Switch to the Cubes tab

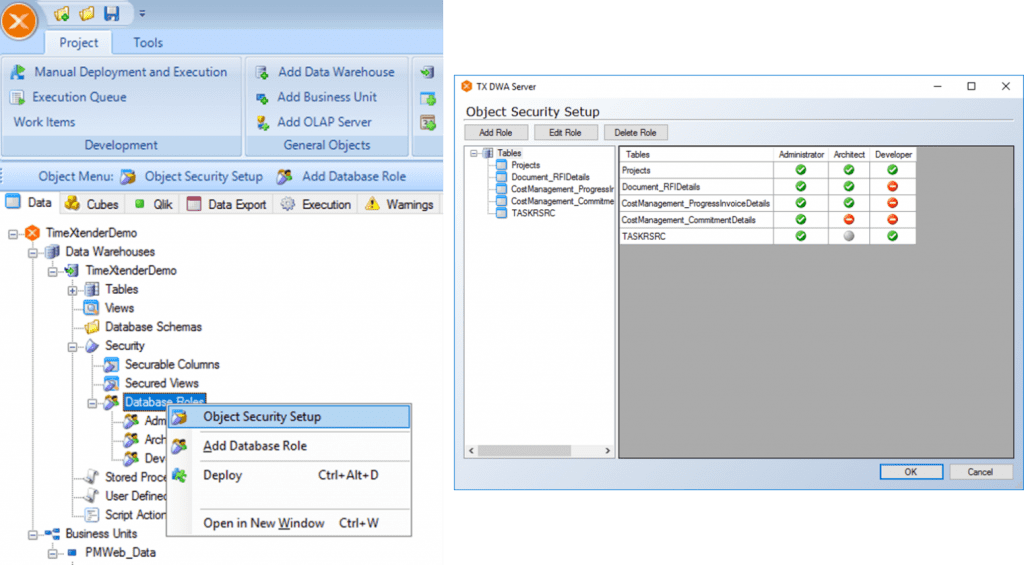tap(92, 204)
